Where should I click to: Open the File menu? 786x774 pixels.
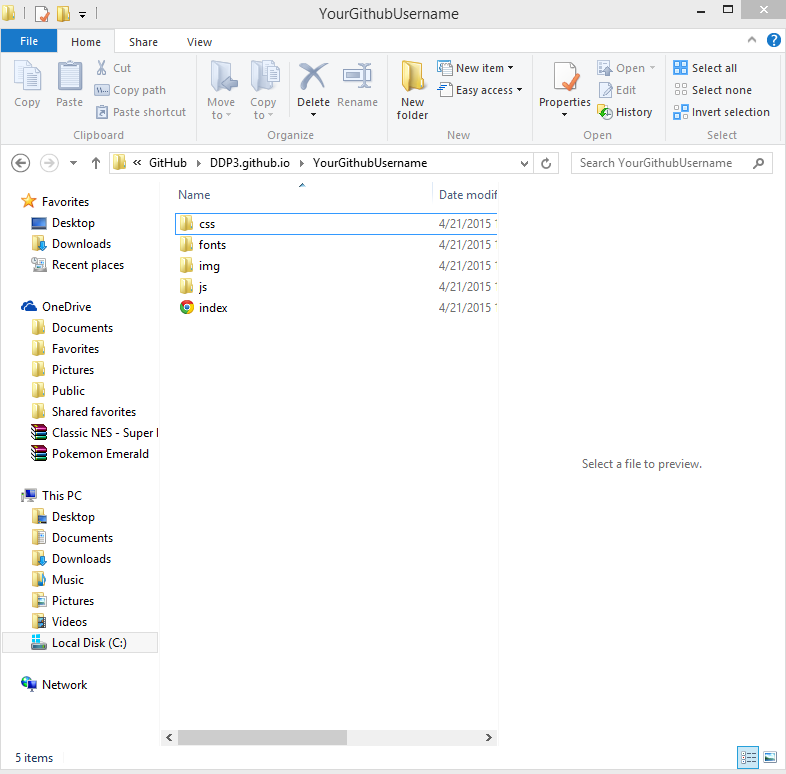tap(29, 42)
